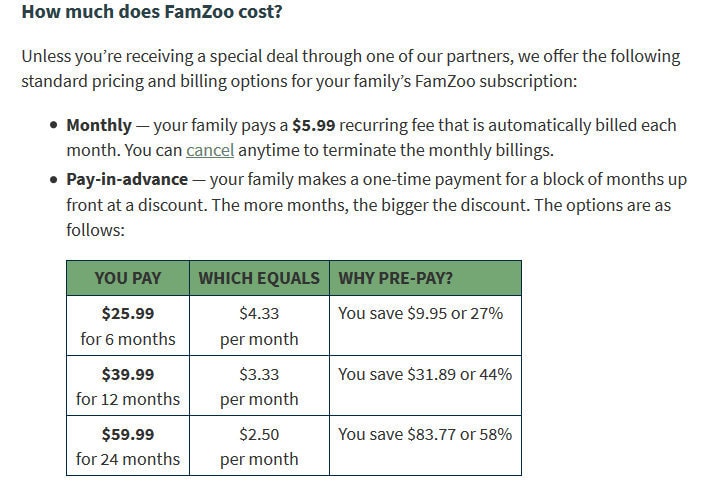Click the 'How much does FamZoo cost?' heading

(x=152, y=12)
